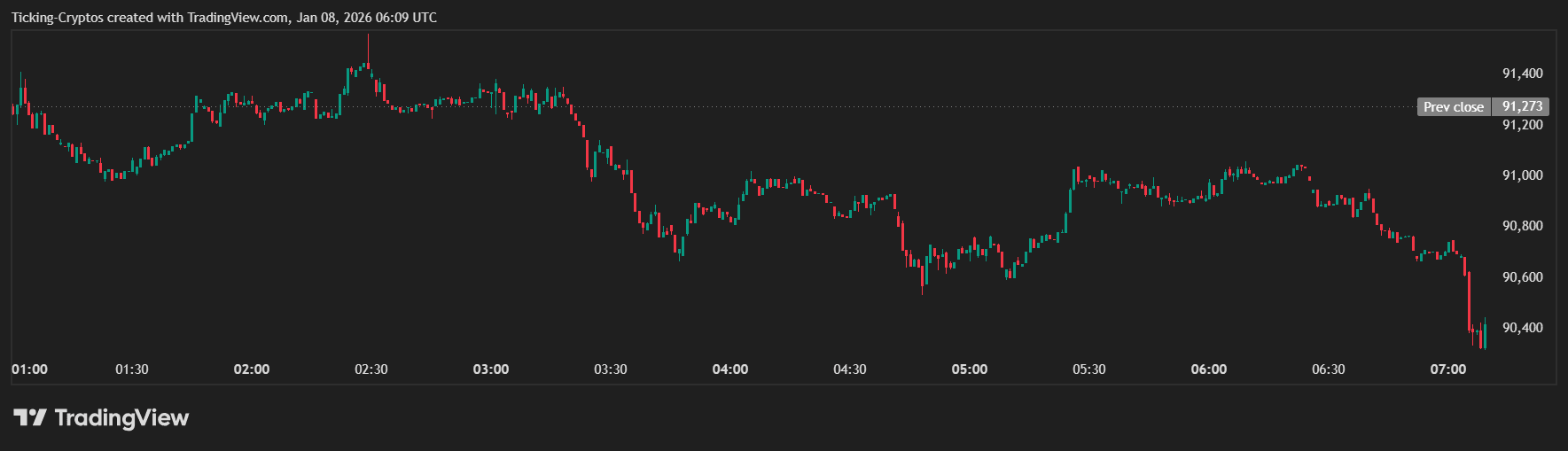Click the 06:00 time axis label
Viewport: 1568px width, 451px height.
(1209, 369)
